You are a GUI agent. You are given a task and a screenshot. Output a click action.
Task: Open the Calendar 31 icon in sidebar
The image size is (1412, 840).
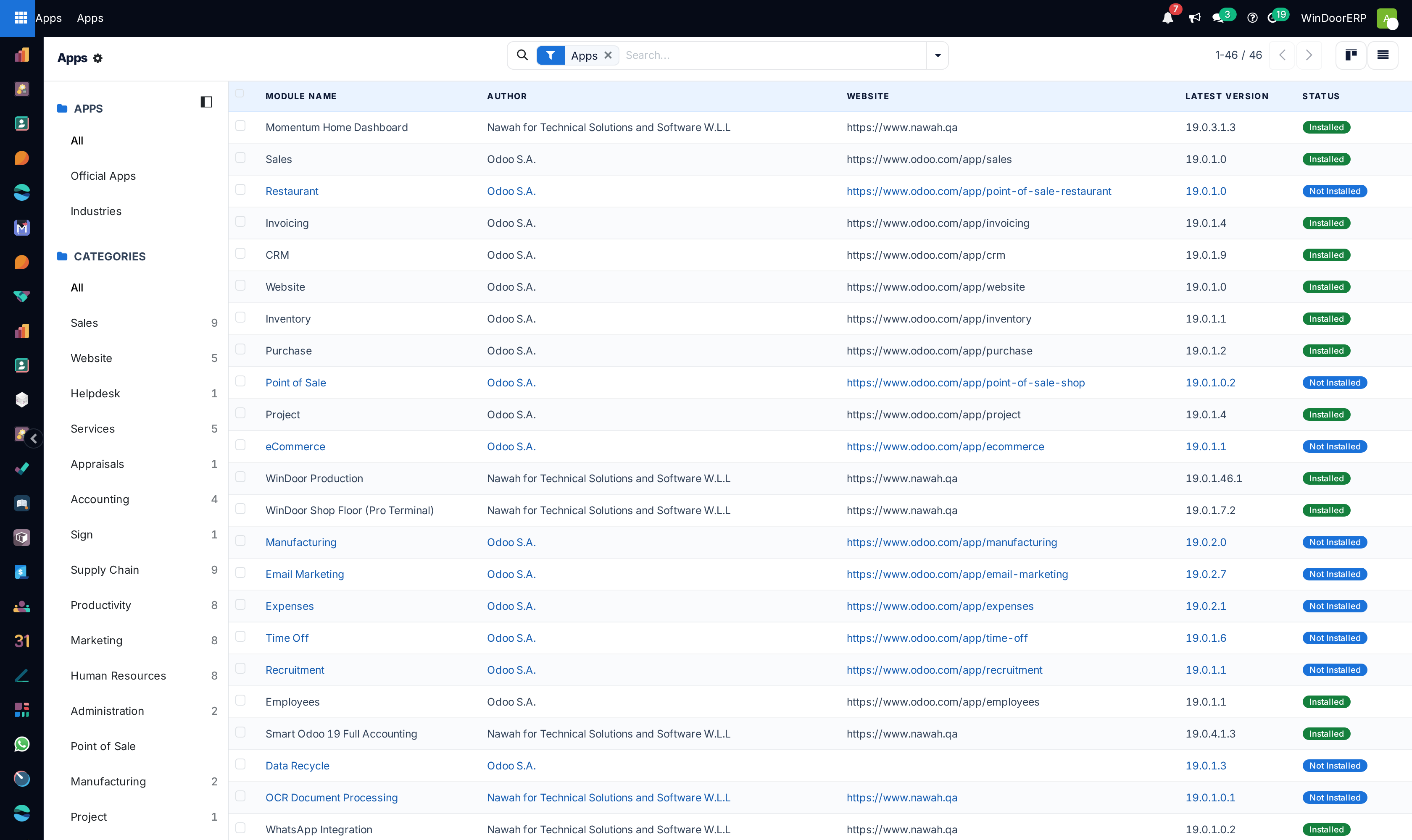pyautogui.click(x=21, y=641)
